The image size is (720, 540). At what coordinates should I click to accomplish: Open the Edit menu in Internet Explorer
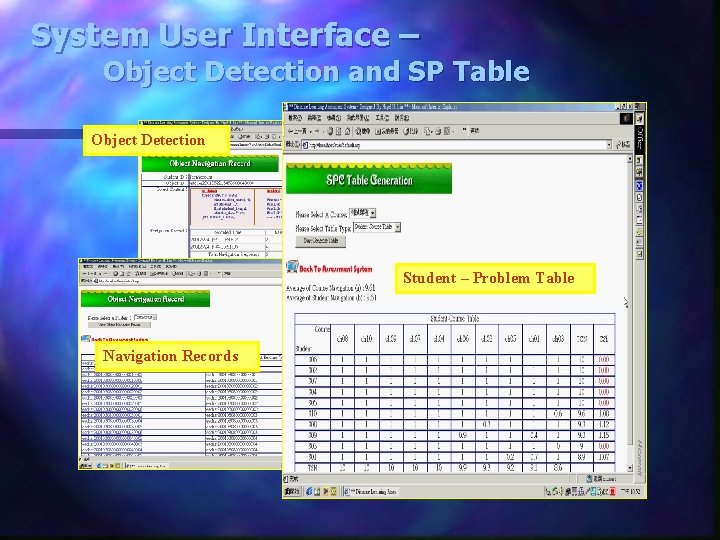(x=315, y=118)
